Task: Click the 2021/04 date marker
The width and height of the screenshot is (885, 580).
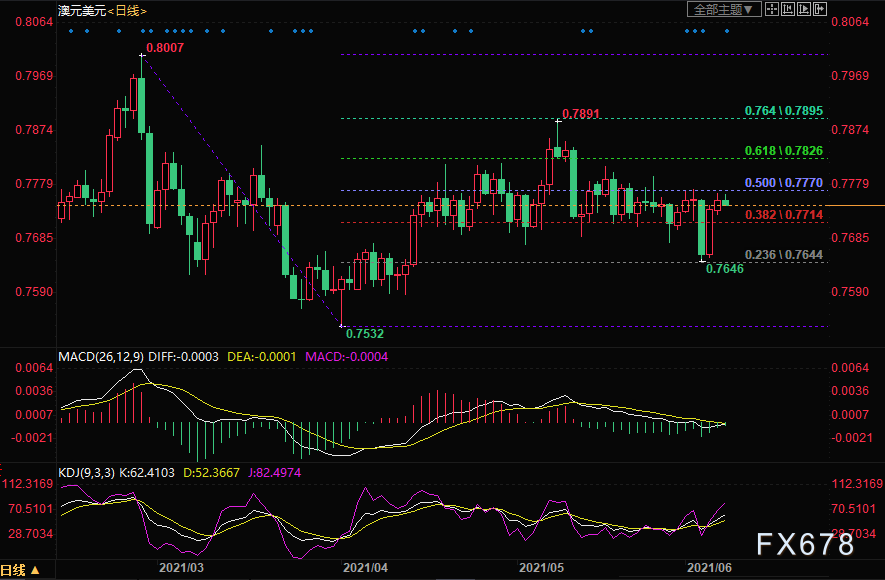Action: tap(365, 568)
